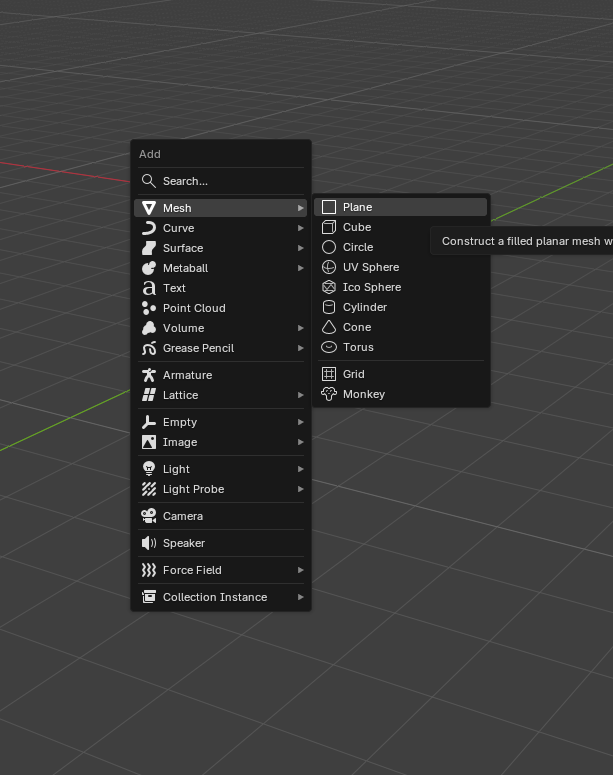Click the Volume cloud icon

coord(149,328)
